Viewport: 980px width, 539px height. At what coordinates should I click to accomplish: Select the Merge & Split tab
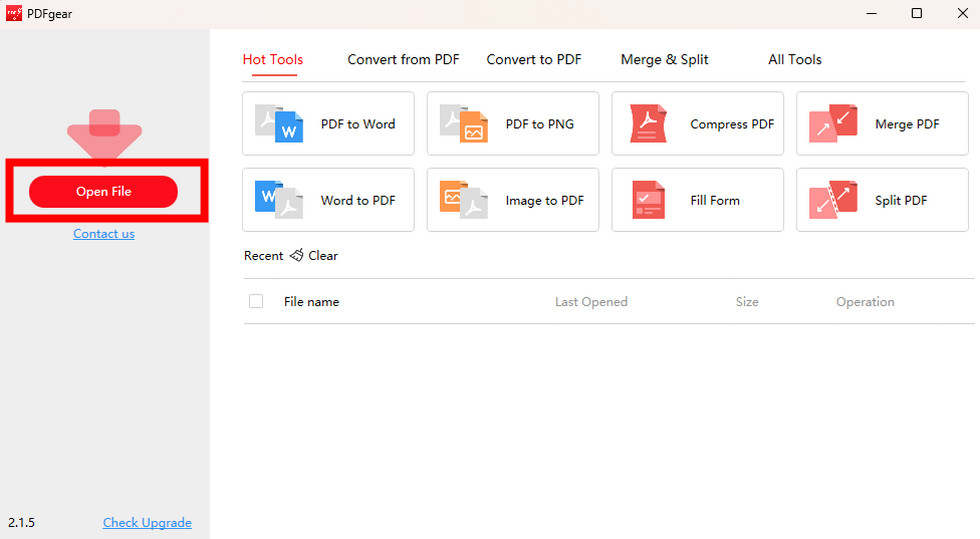tap(664, 59)
